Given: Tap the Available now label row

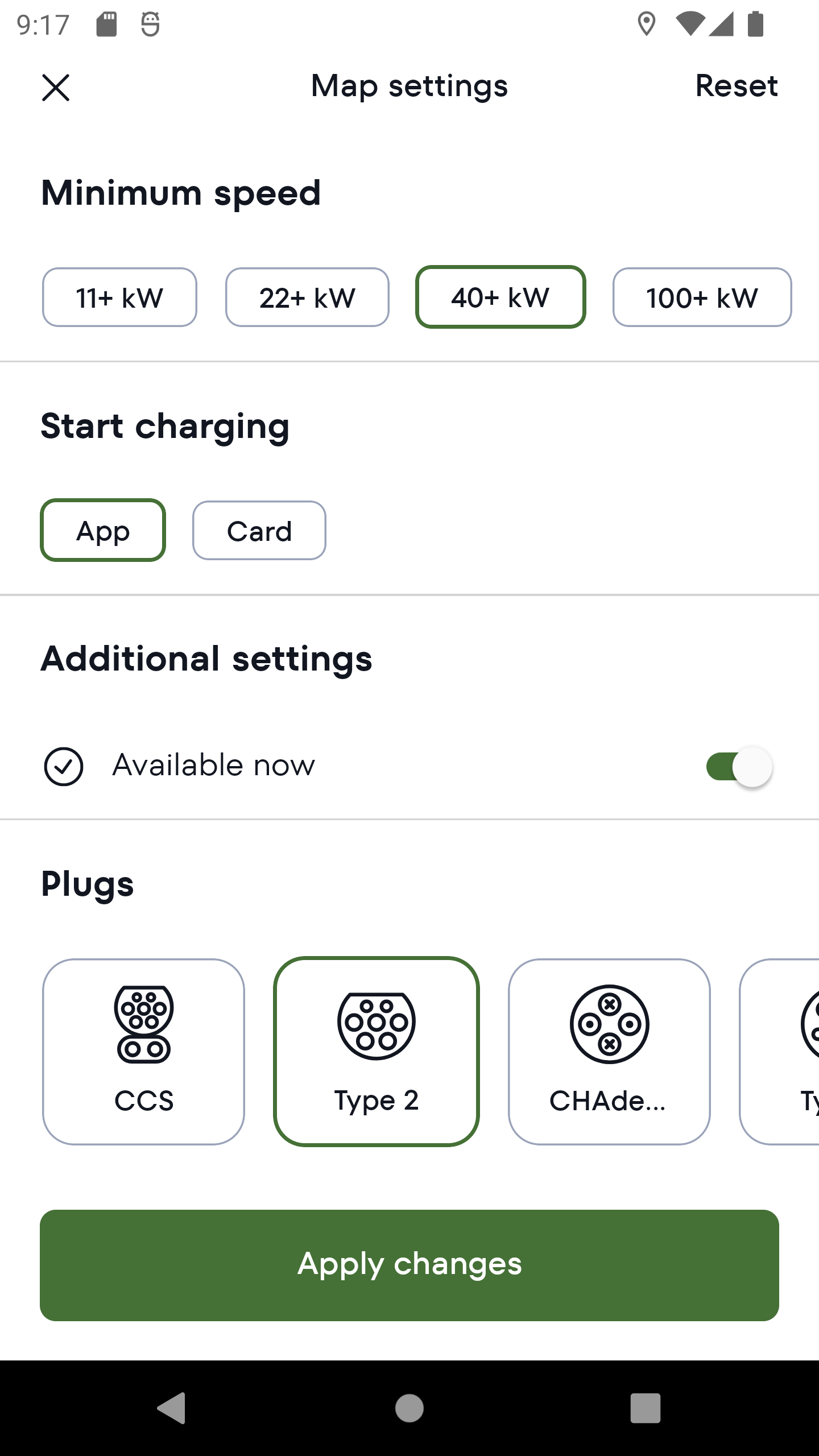Looking at the screenshot, I should click(213, 766).
